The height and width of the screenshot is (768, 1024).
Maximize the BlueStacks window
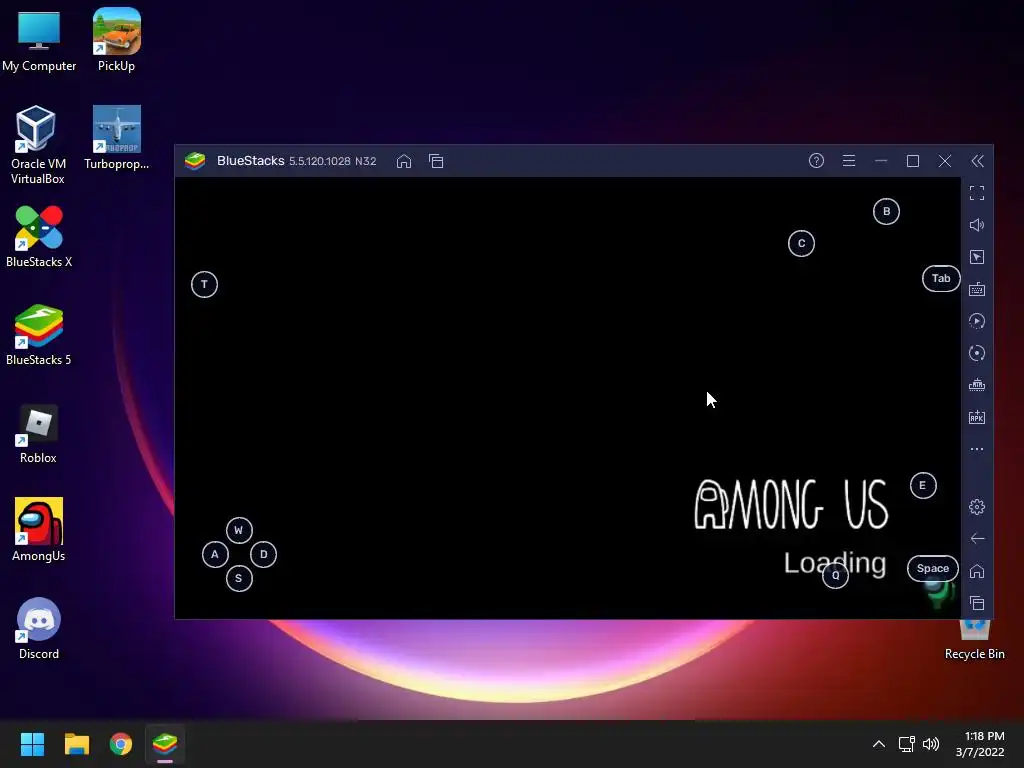click(912, 161)
